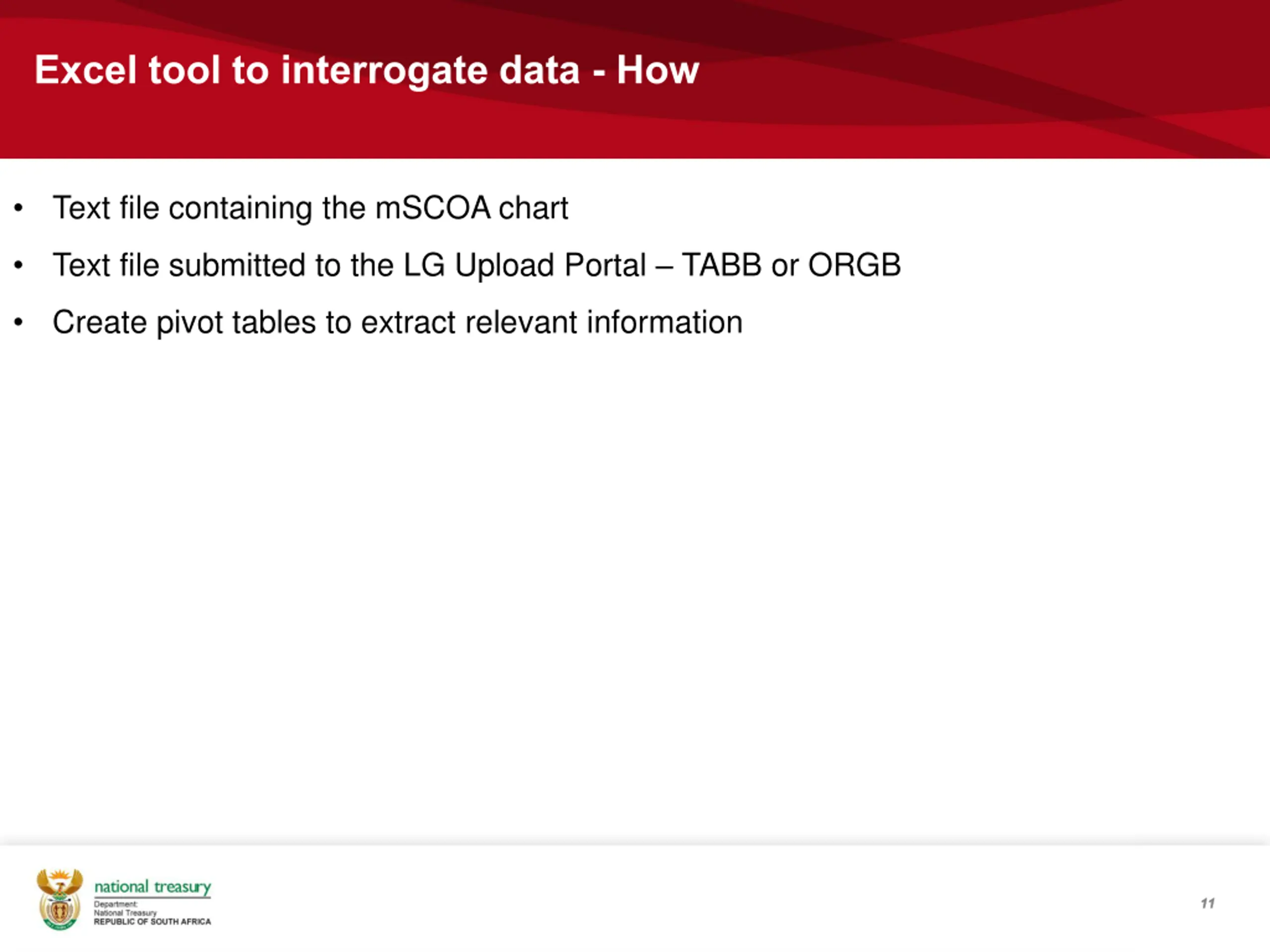Click the bullet about the LG Upload Portal
Screen dimensions: 1270x952
point(477,265)
